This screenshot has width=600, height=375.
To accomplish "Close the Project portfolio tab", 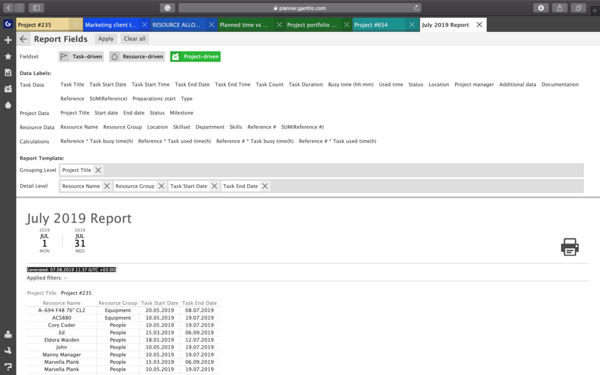I will [346, 24].
